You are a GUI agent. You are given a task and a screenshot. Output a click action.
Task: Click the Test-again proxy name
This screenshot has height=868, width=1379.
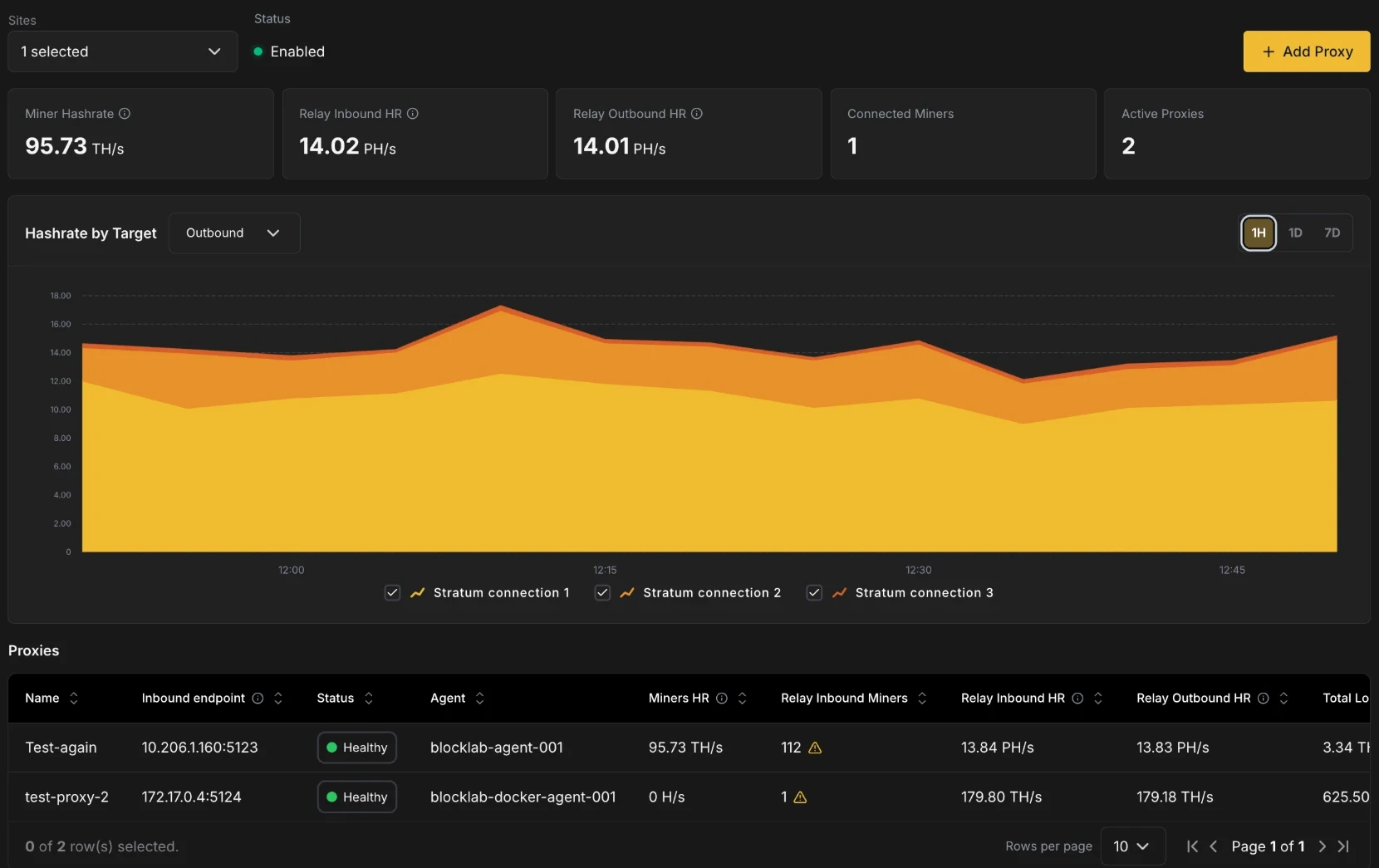coord(61,748)
